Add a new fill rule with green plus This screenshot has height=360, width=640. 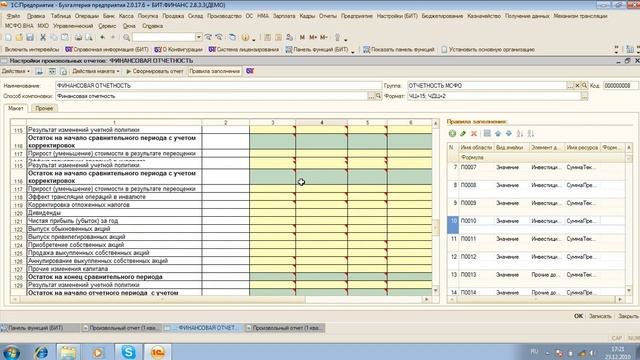(452, 133)
